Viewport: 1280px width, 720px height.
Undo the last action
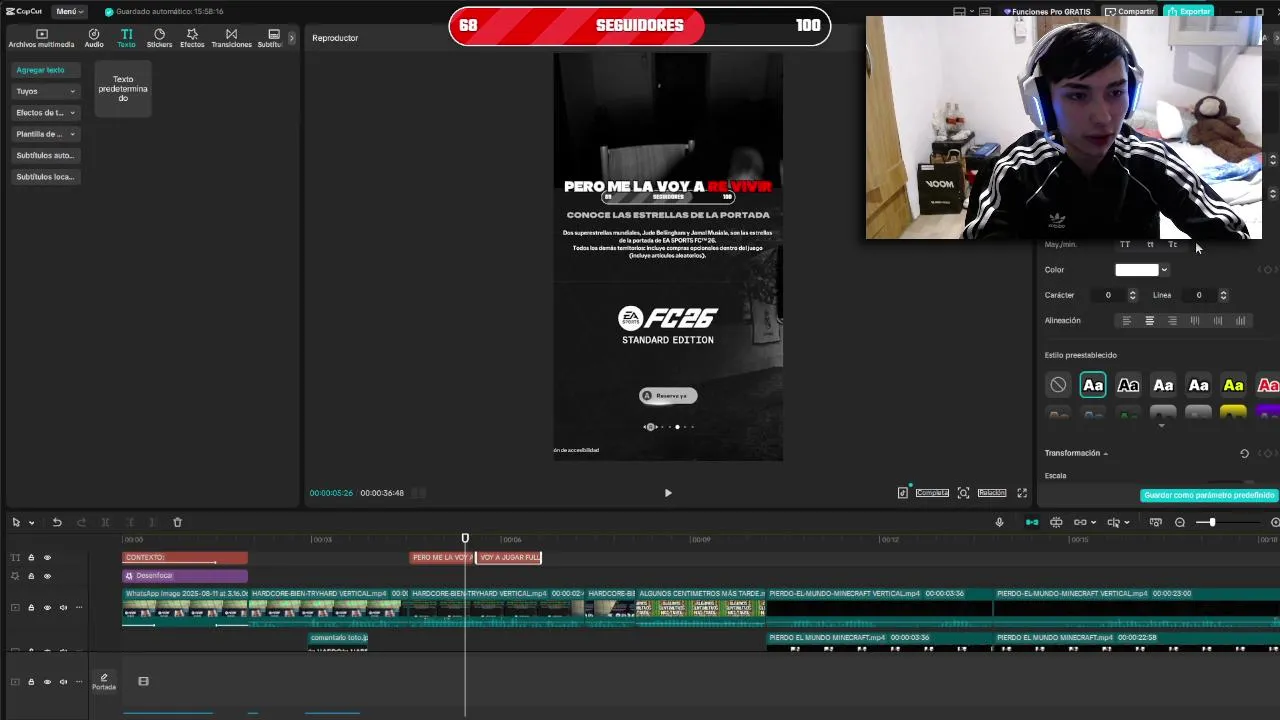coord(57,522)
